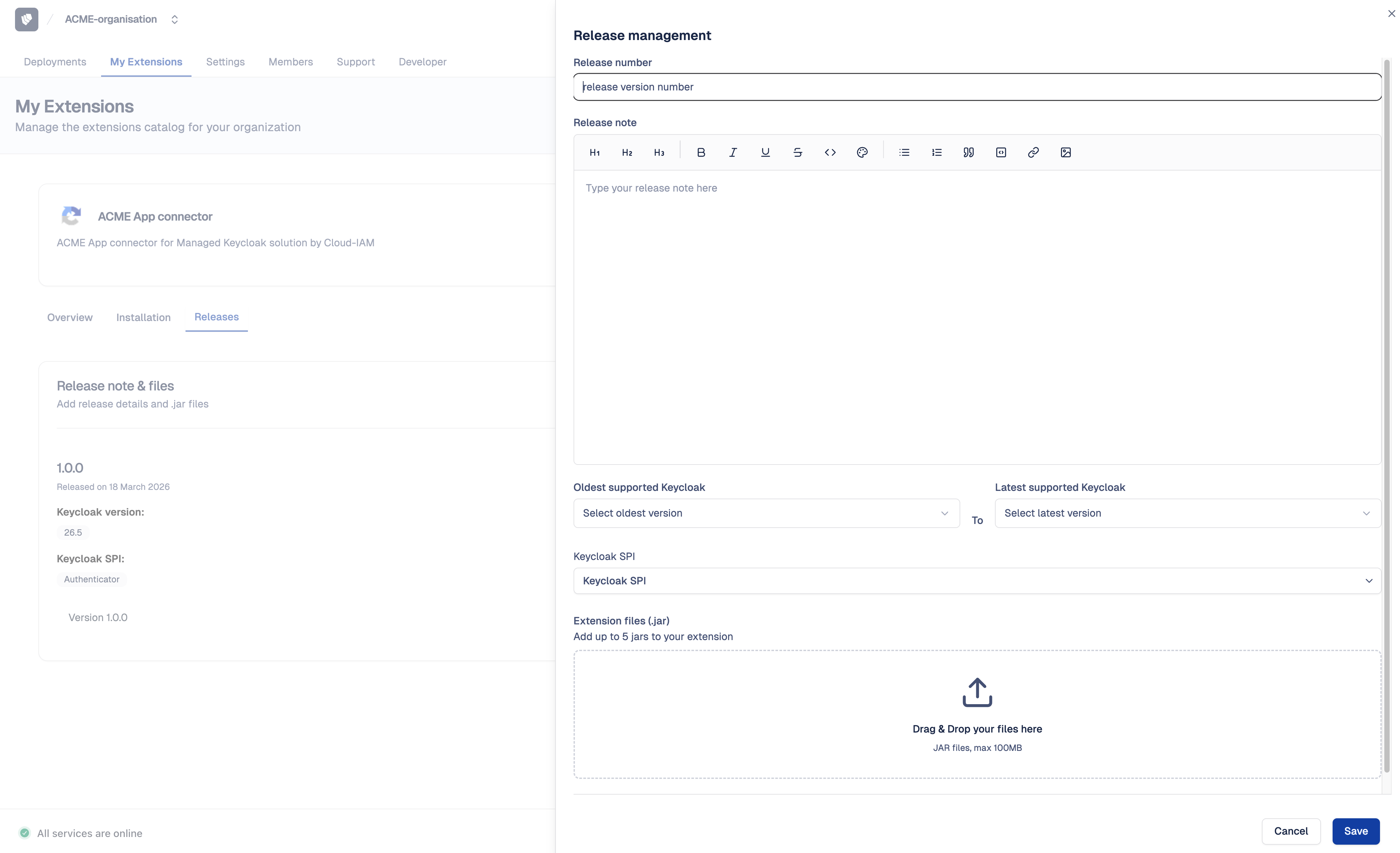Save the new release
Viewport: 1400px width, 853px height.
(x=1356, y=831)
